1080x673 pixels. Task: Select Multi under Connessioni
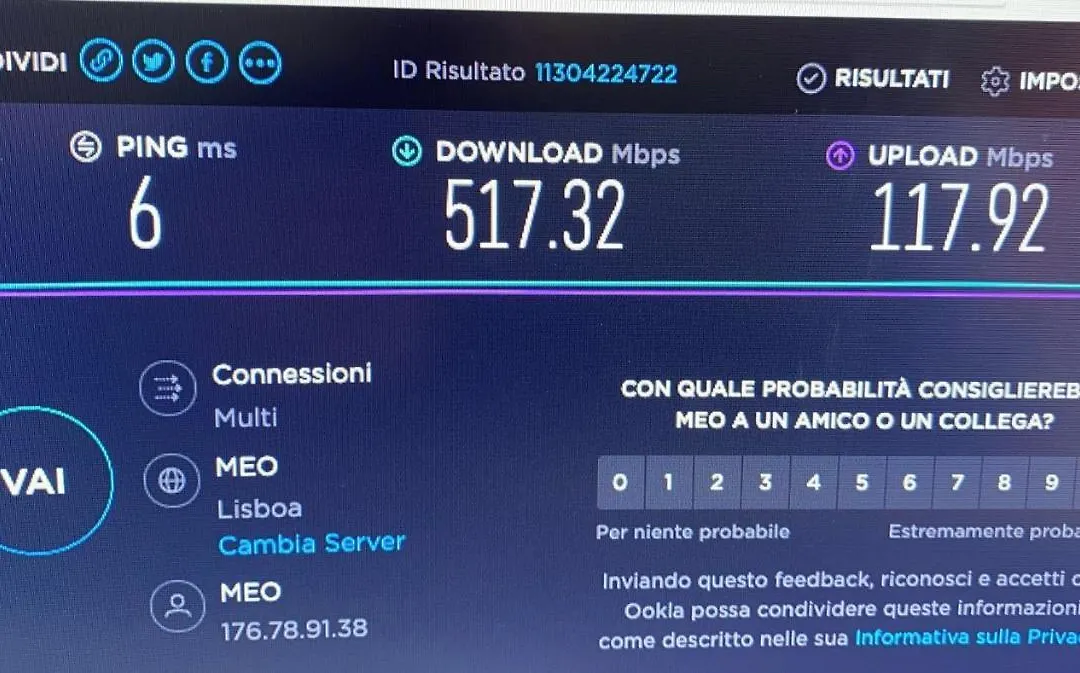pos(246,417)
